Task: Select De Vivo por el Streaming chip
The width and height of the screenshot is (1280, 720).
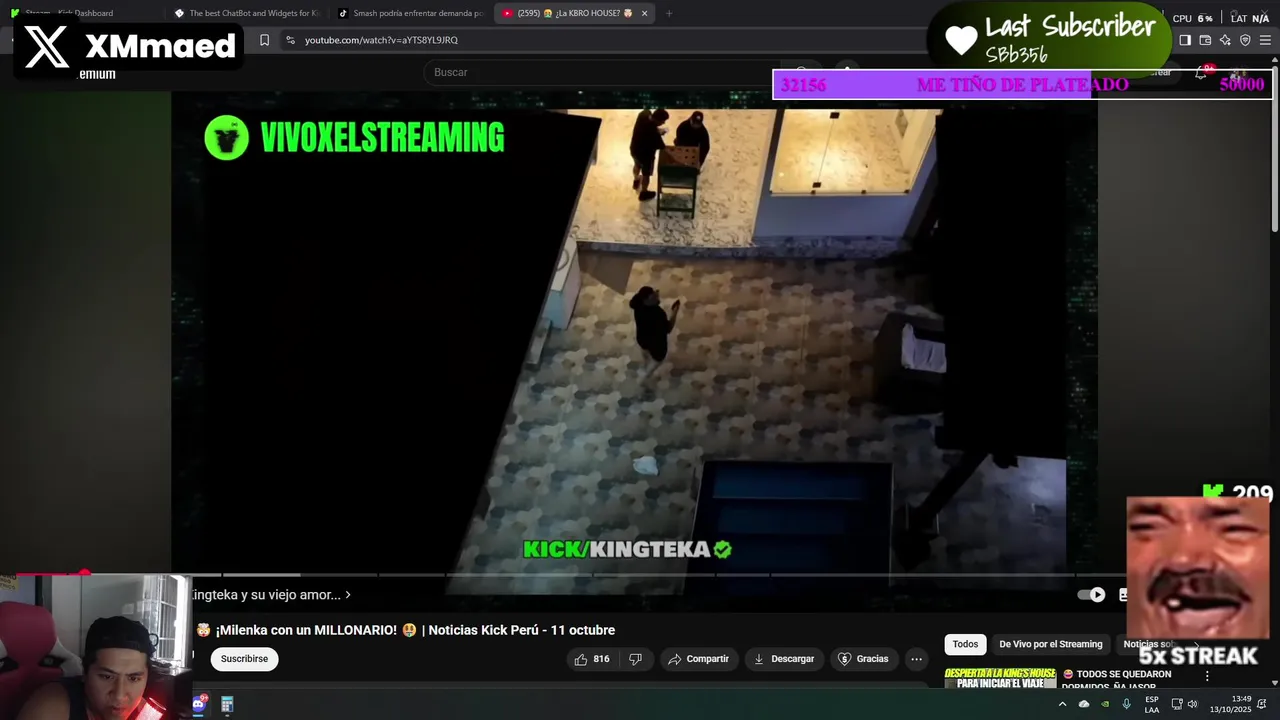Action: pyautogui.click(x=1050, y=644)
